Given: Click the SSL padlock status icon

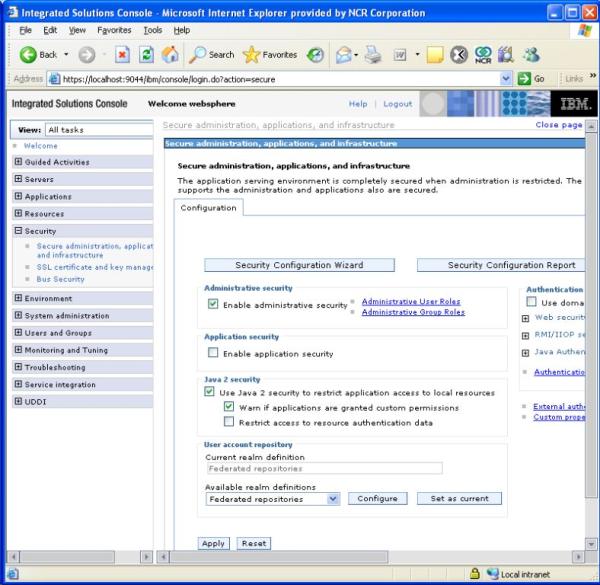Looking at the screenshot, I should click(475, 574).
